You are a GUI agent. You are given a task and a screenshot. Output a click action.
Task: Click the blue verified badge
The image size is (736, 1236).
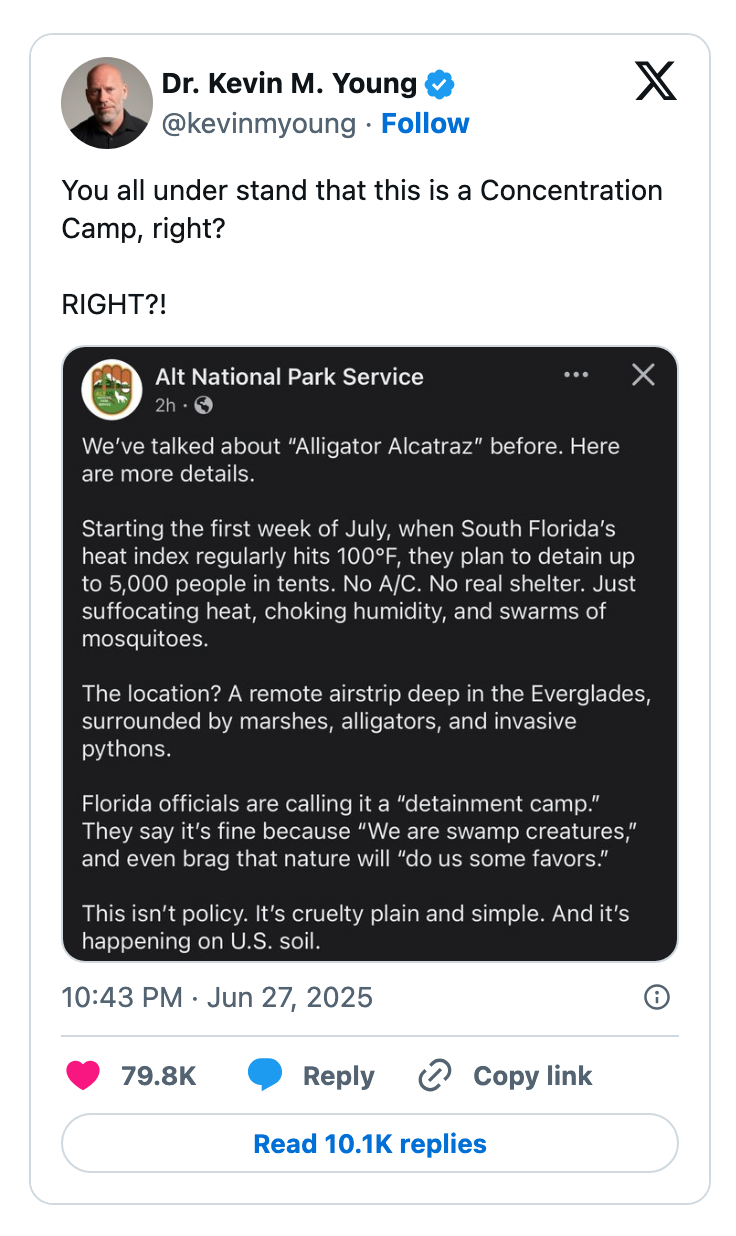440,85
